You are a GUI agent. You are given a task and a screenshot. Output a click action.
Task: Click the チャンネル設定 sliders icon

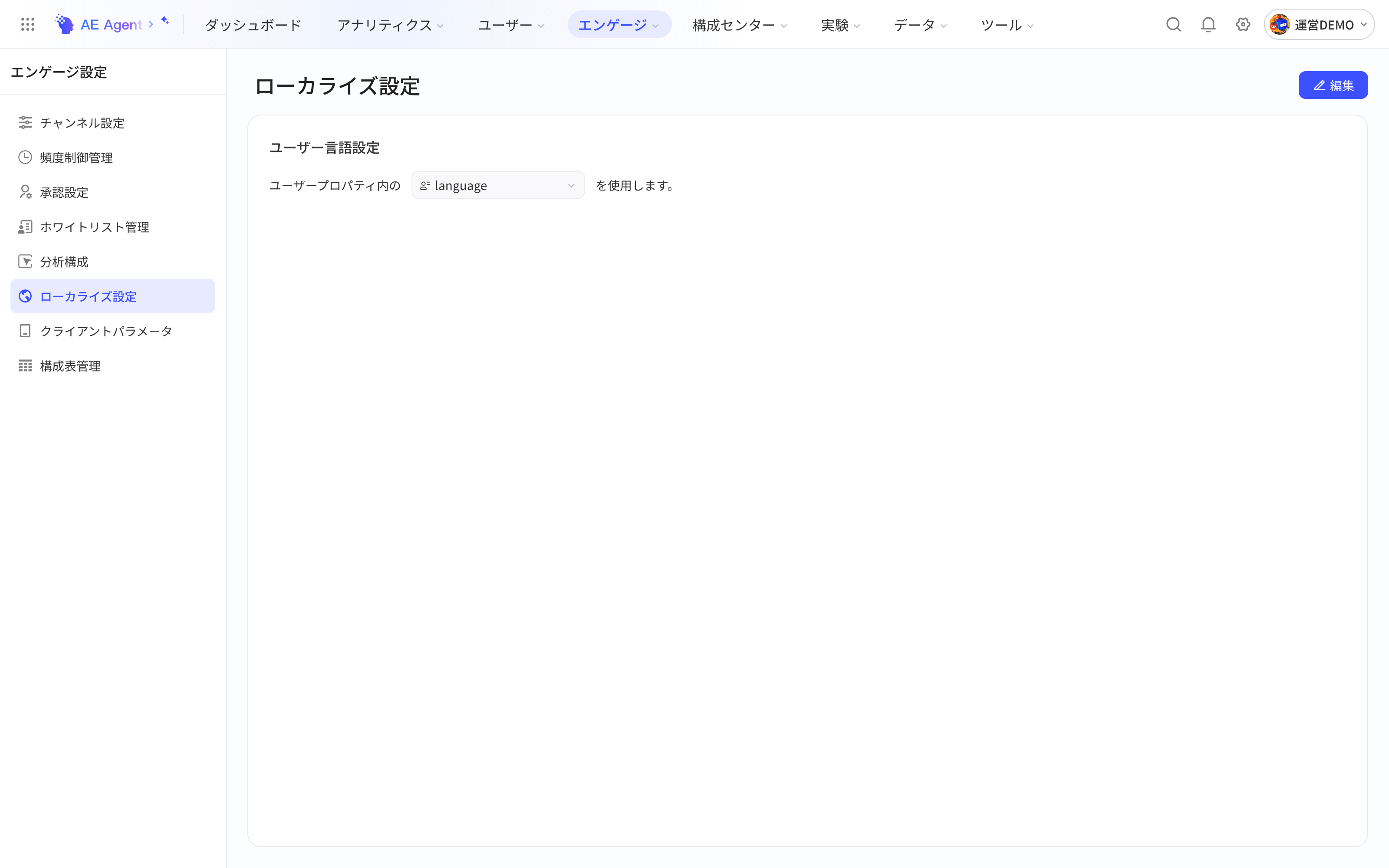(x=25, y=122)
